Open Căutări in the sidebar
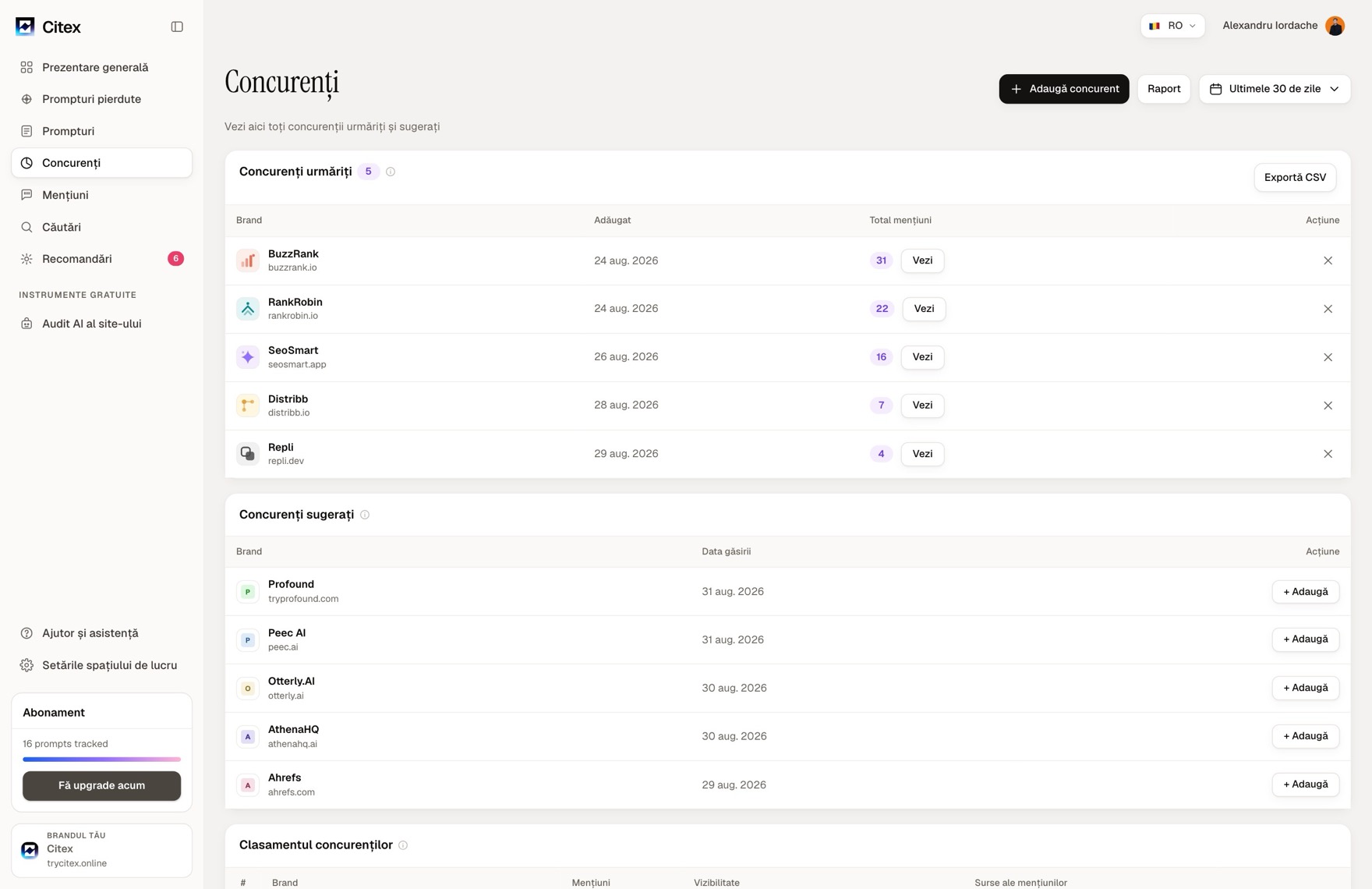1372x889 pixels. 101,227
